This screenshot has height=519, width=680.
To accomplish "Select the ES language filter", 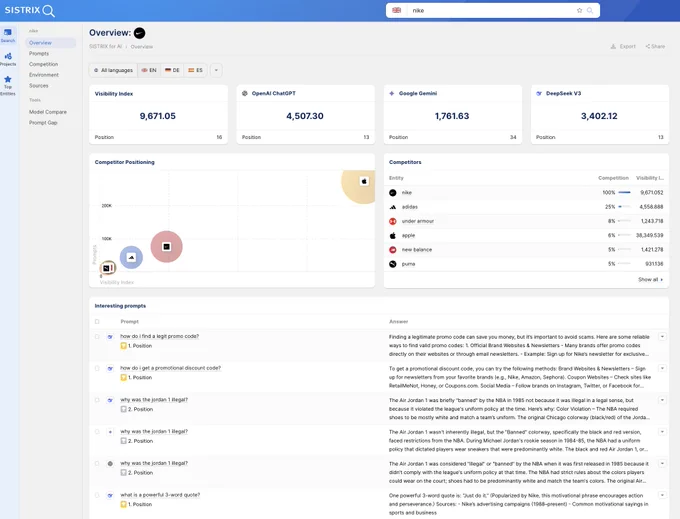I will coord(195,70).
